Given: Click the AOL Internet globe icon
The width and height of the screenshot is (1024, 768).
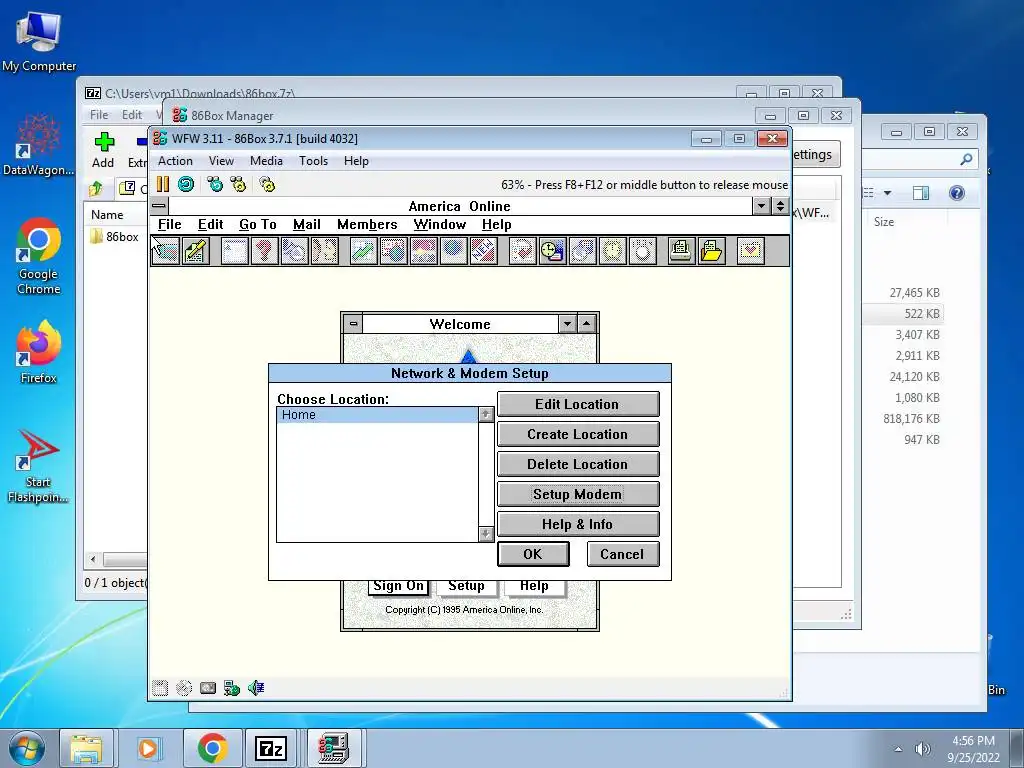Looking at the screenshot, I should click(x=454, y=251).
